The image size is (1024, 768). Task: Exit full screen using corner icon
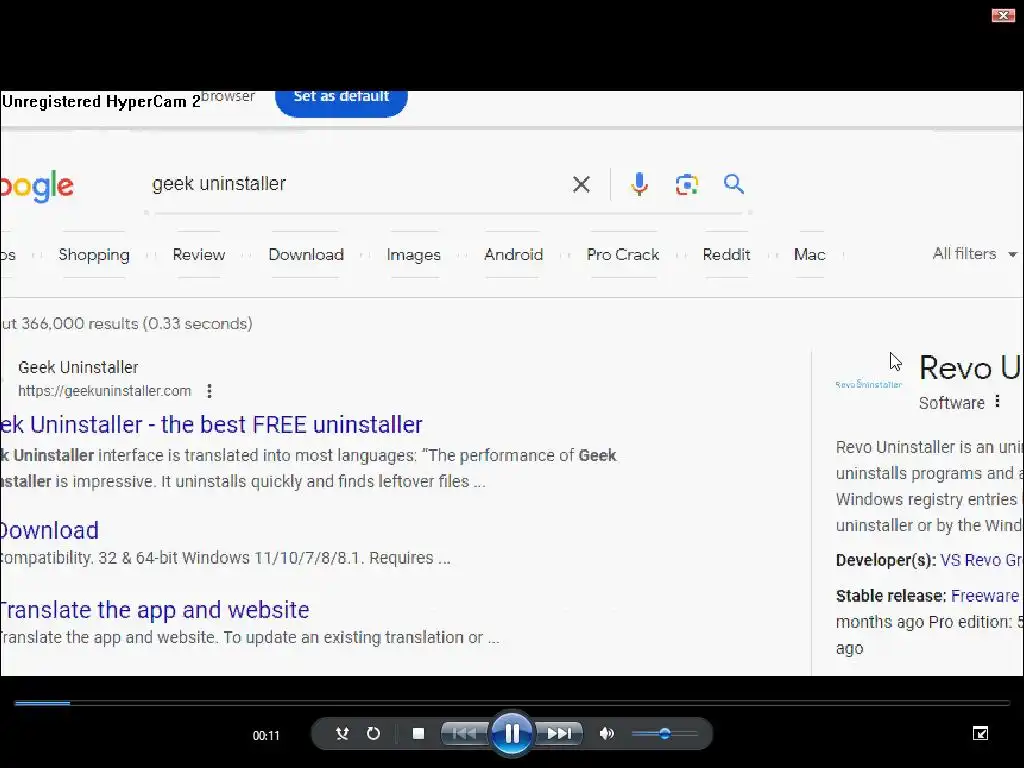point(980,733)
